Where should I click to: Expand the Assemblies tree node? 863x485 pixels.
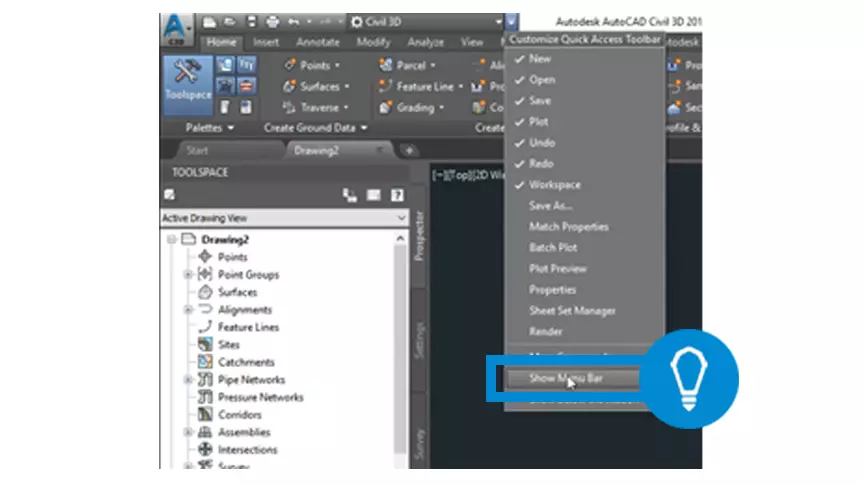click(x=188, y=433)
